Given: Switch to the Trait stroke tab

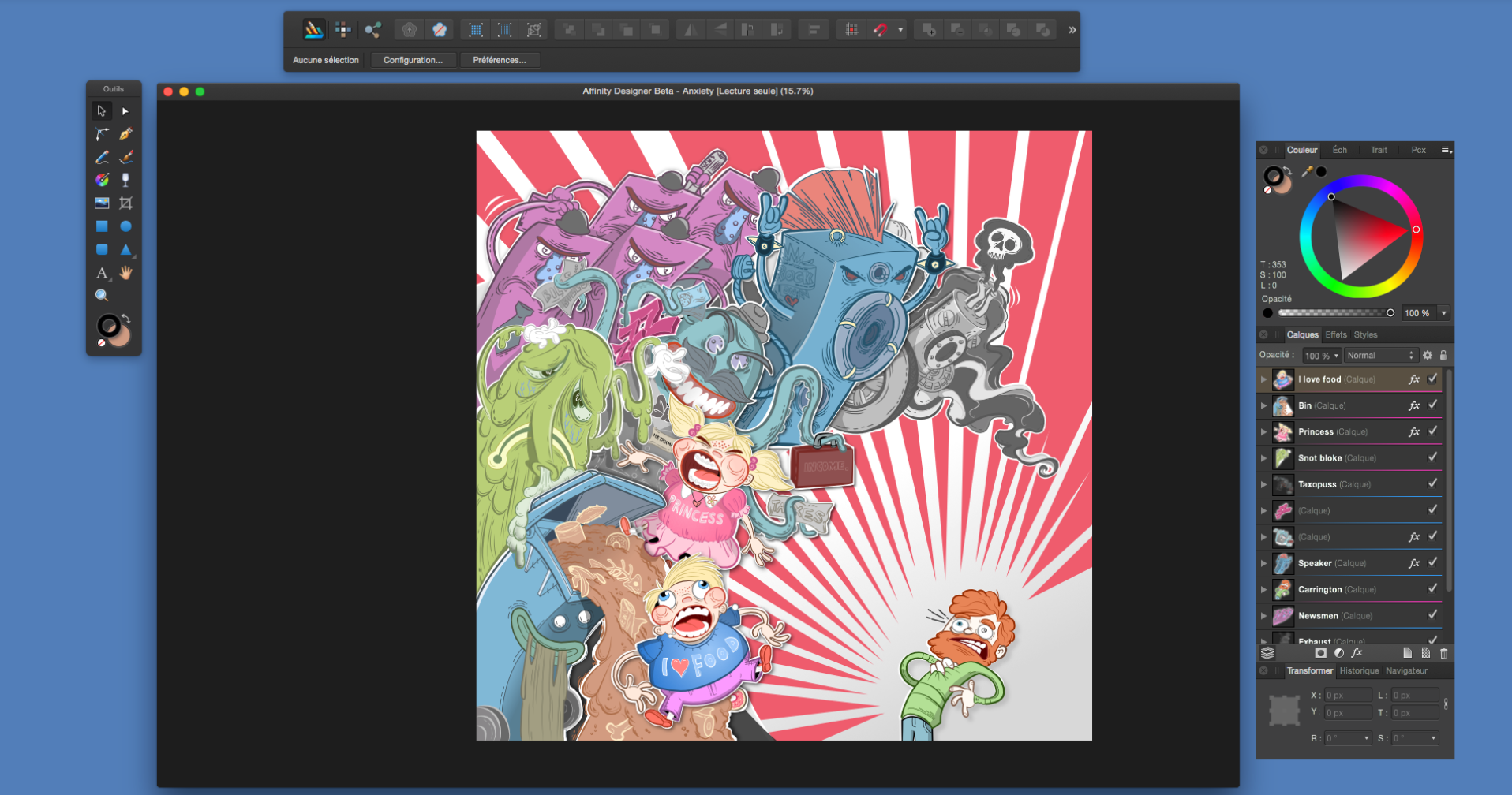Looking at the screenshot, I should click(x=1379, y=150).
